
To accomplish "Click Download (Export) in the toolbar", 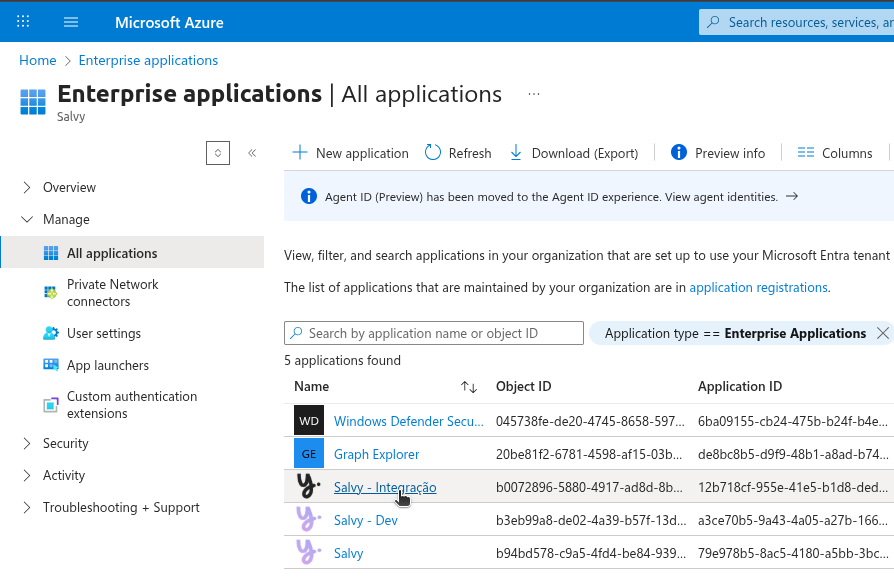I will click(x=574, y=153).
